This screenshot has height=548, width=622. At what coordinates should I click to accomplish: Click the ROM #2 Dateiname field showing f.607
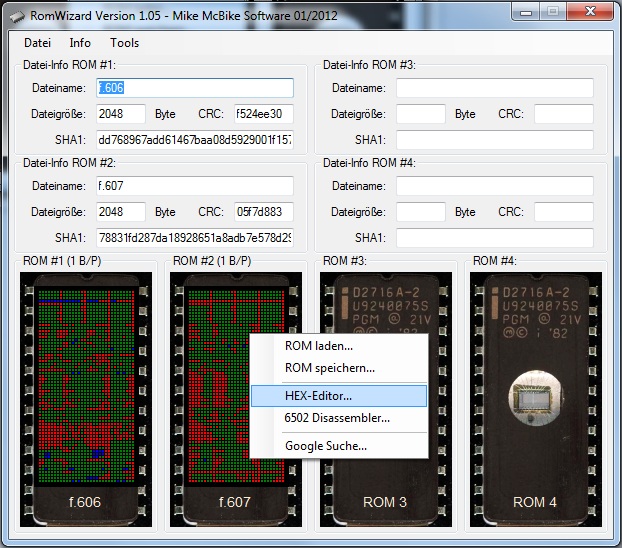(195, 186)
